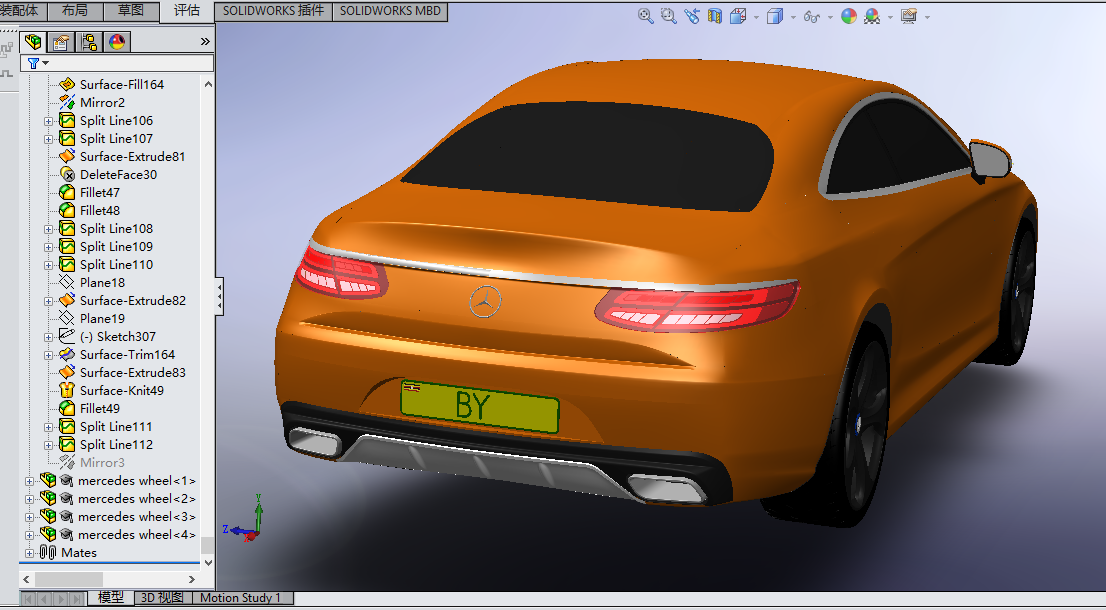Click the Display Style cube icon
Viewport: 1106px width, 610px height.
click(x=774, y=16)
